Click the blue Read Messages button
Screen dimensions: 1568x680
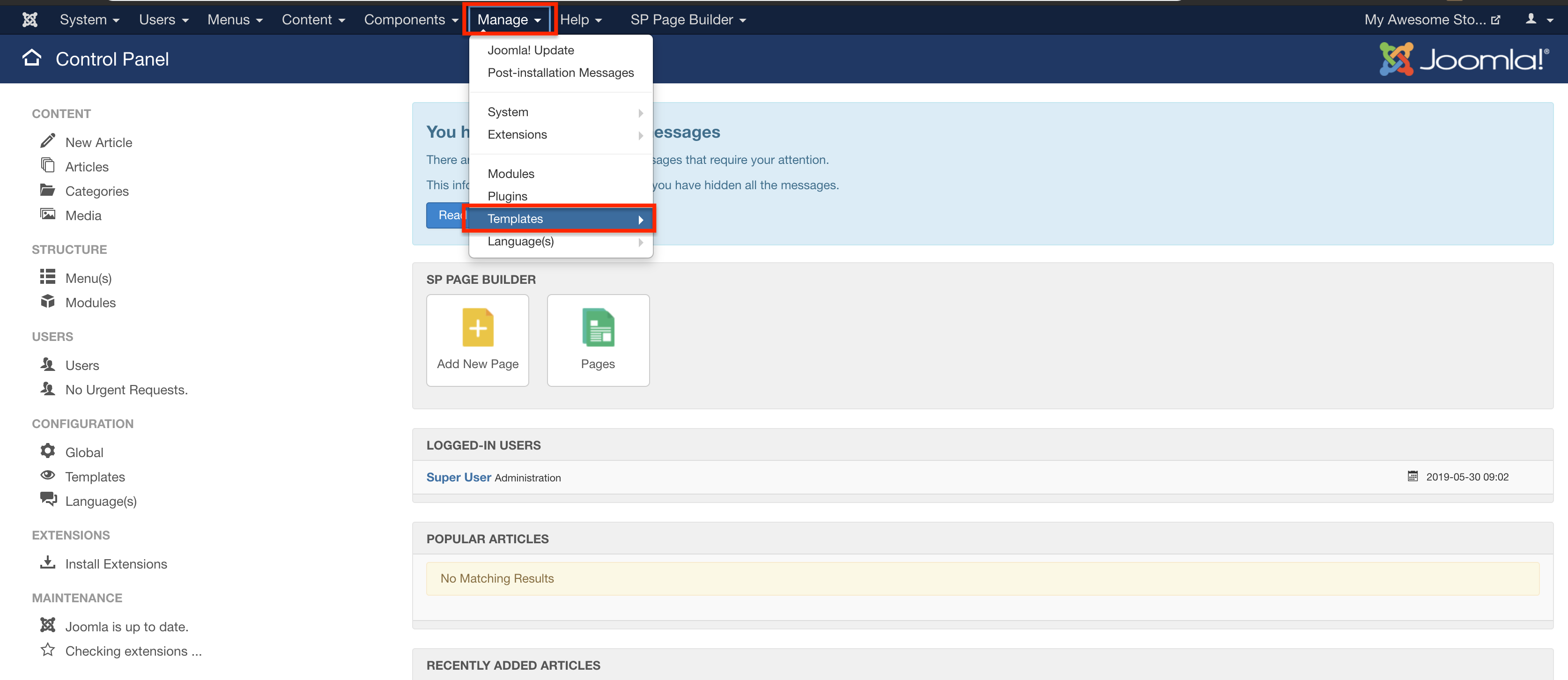tap(448, 215)
